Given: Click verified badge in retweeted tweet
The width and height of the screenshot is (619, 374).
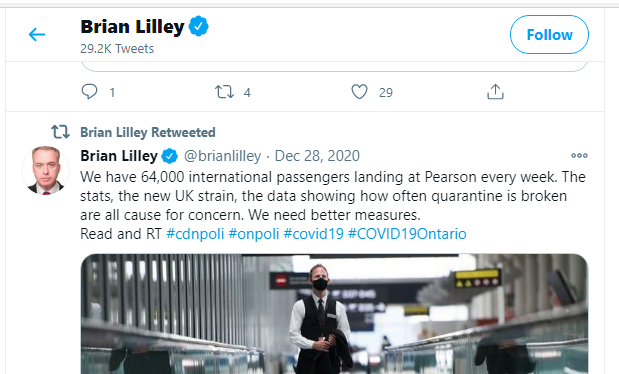Looking at the screenshot, I should 170,156.
